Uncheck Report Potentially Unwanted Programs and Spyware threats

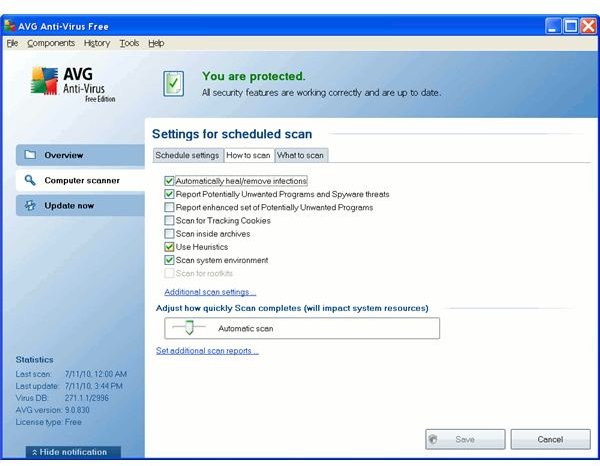pyautogui.click(x=169, y=194)
